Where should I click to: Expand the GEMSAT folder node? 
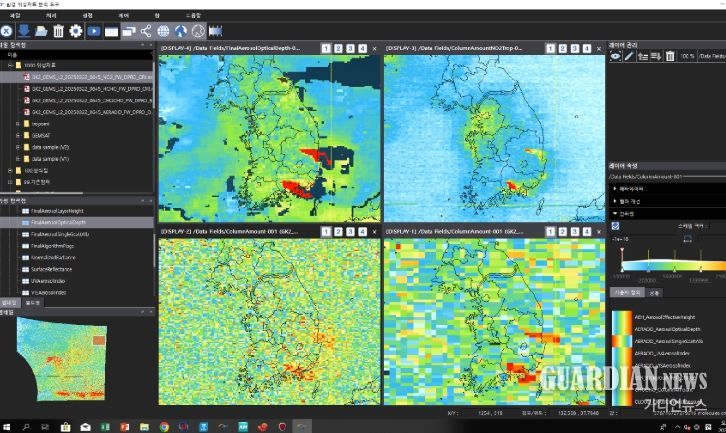pyautogui.click(x=18, y=136)
